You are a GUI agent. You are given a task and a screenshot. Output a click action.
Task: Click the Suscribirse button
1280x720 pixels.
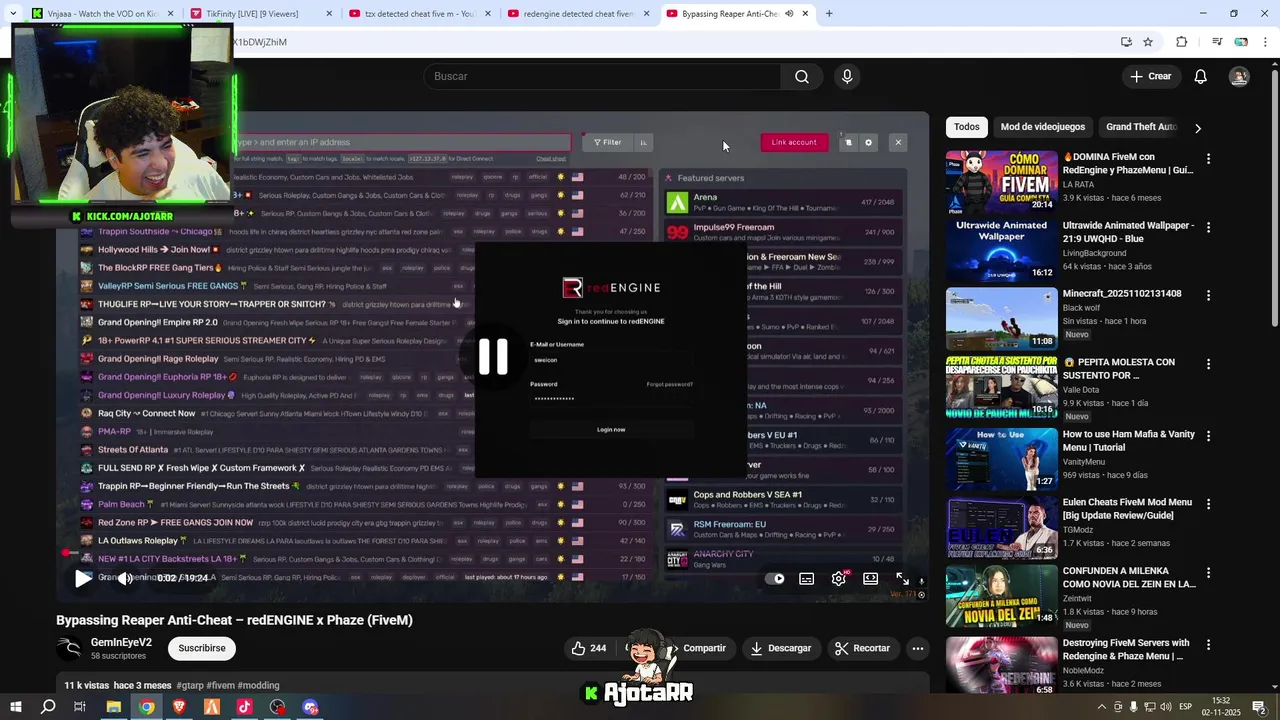coord(202,648)
